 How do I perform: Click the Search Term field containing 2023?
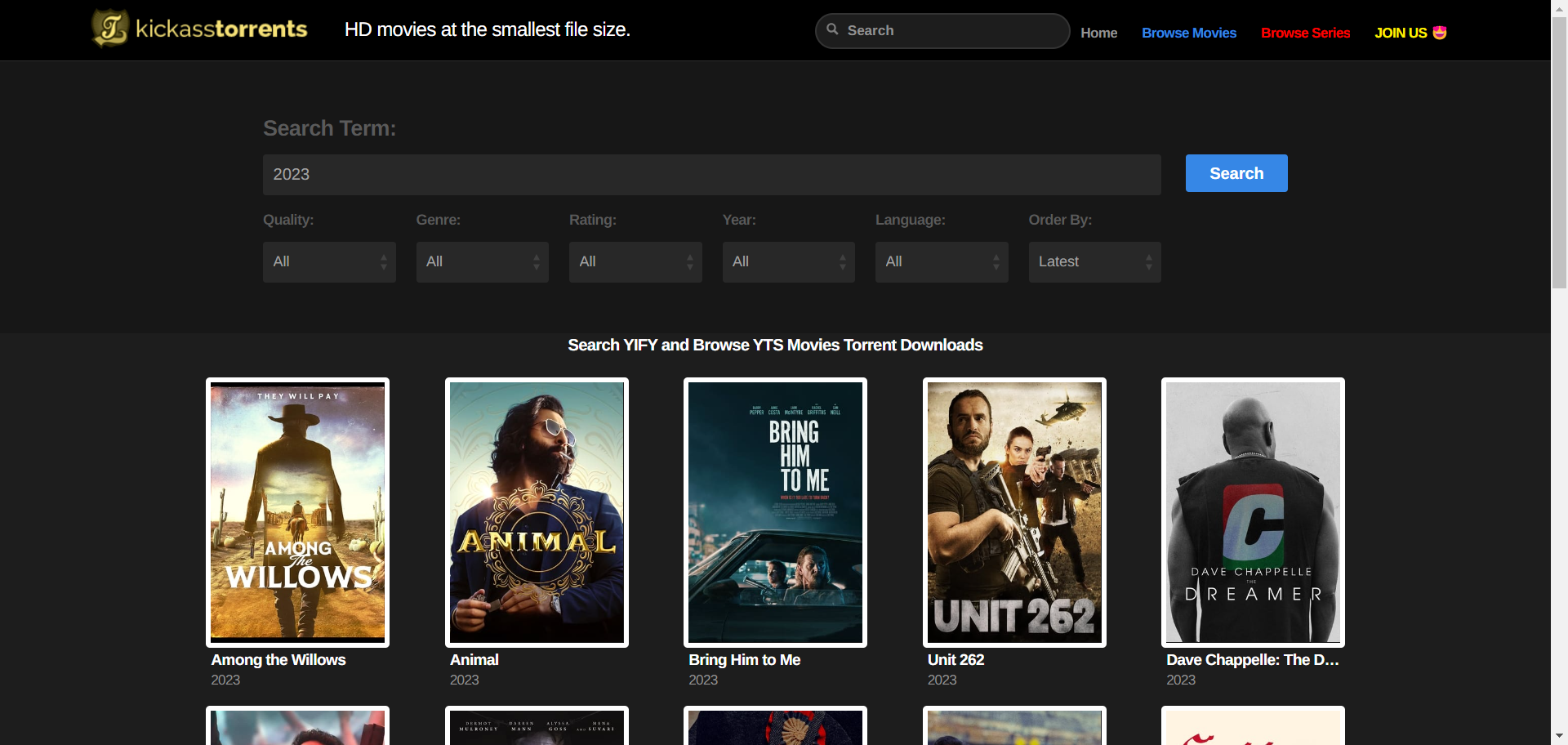coord(712,174)
